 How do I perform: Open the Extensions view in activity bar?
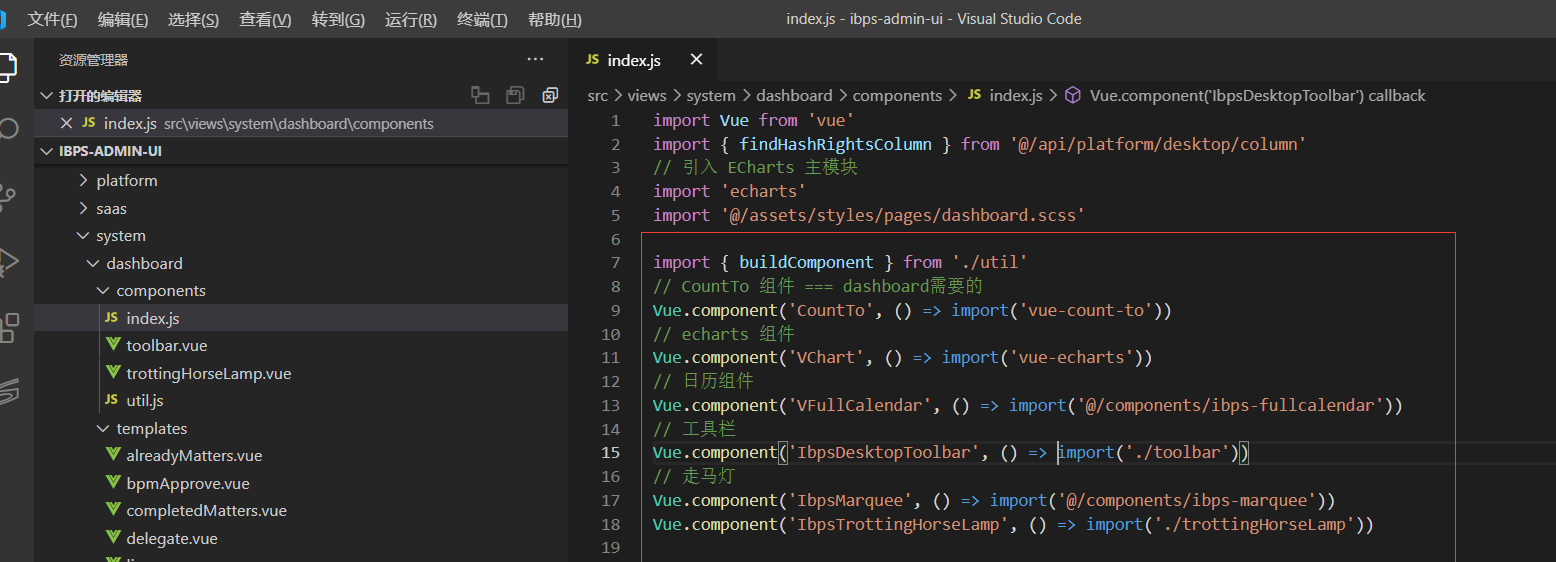tap(8, 327)
